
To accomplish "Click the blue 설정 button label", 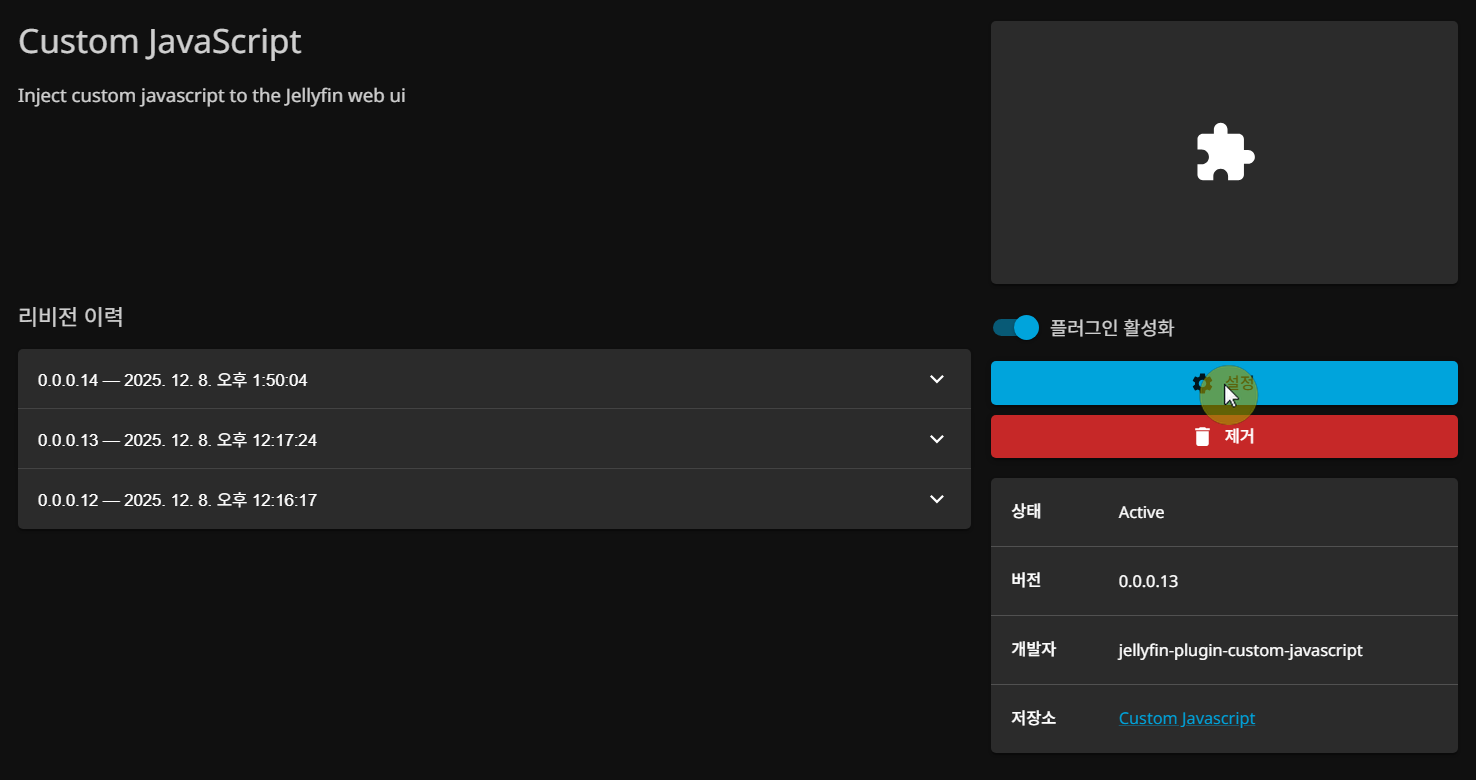I will 1239,383.
